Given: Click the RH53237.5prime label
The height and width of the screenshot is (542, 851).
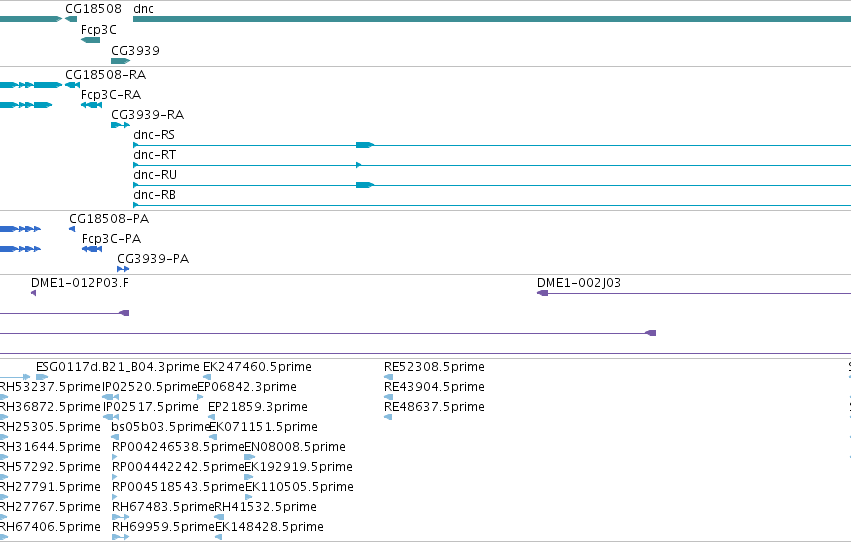Looking at the screenshot, I should point(50,387).
